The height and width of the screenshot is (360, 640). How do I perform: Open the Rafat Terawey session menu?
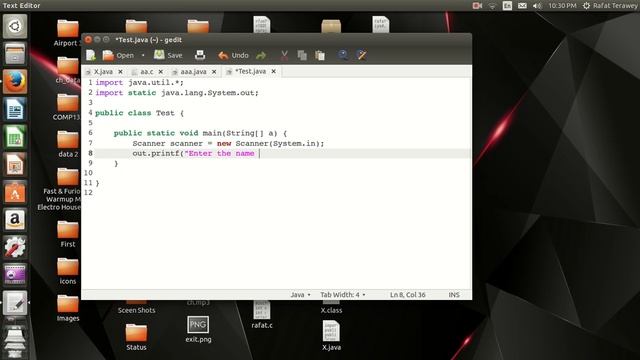[x=610, y=6]
